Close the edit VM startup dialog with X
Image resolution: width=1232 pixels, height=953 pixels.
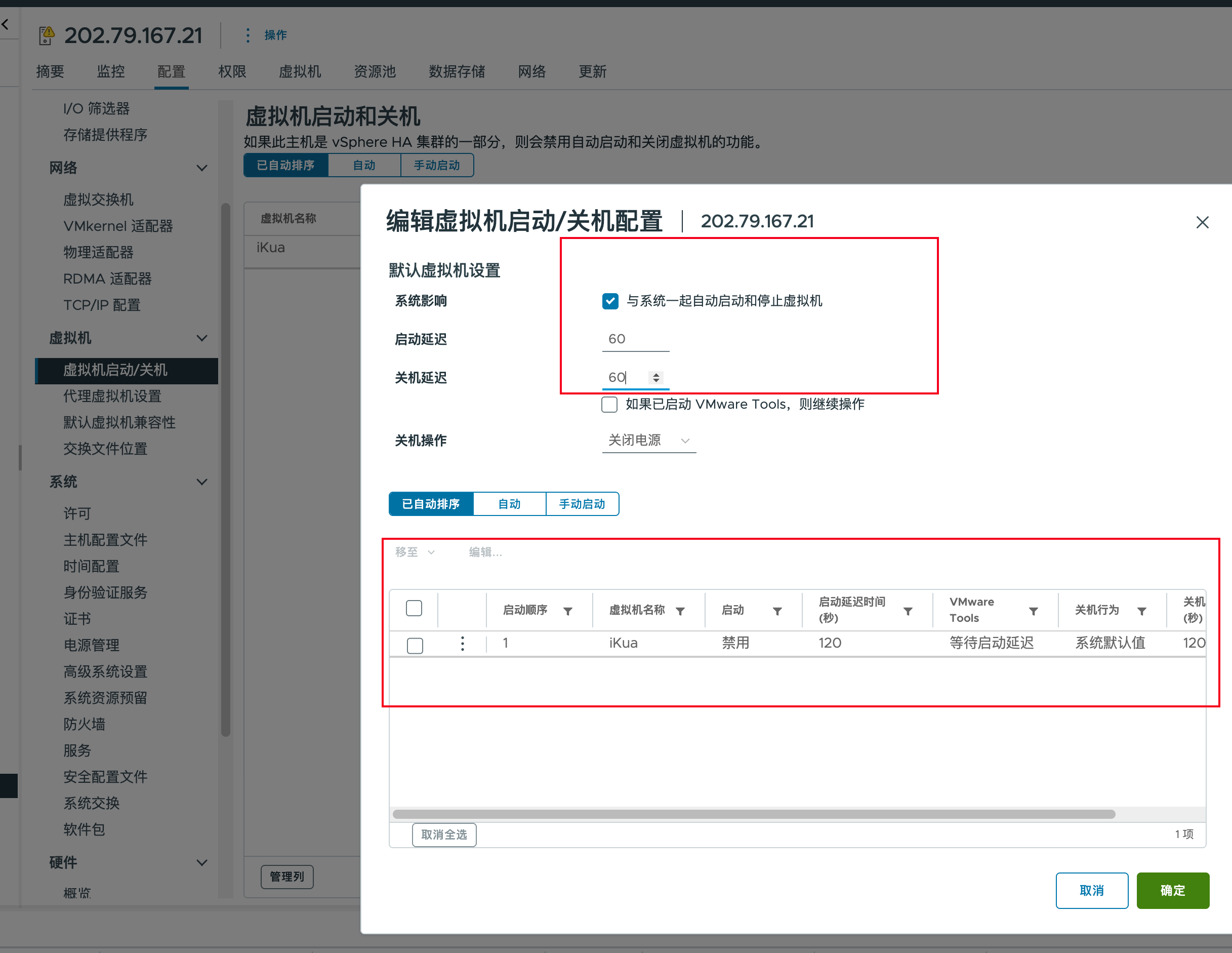(x=1202, y=222)
